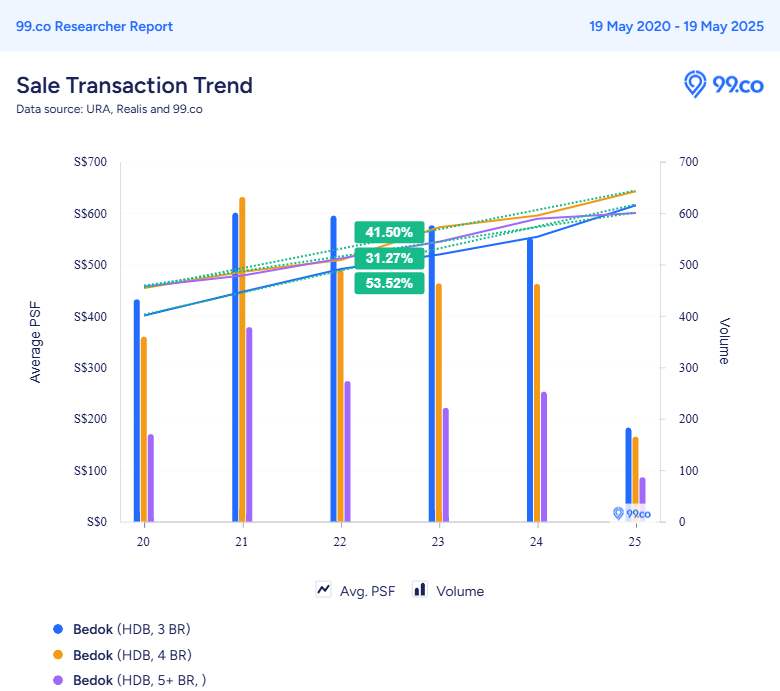Click the blue Bedok HDB 3 BR dot
Image resolution: width=780 pixels, height=691 pixels.
click(x=58, y=629)
